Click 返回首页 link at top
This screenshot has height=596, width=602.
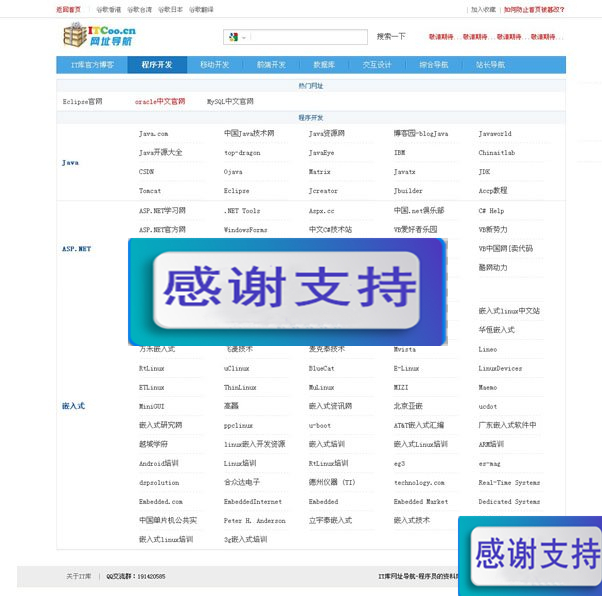pos(68,10)
